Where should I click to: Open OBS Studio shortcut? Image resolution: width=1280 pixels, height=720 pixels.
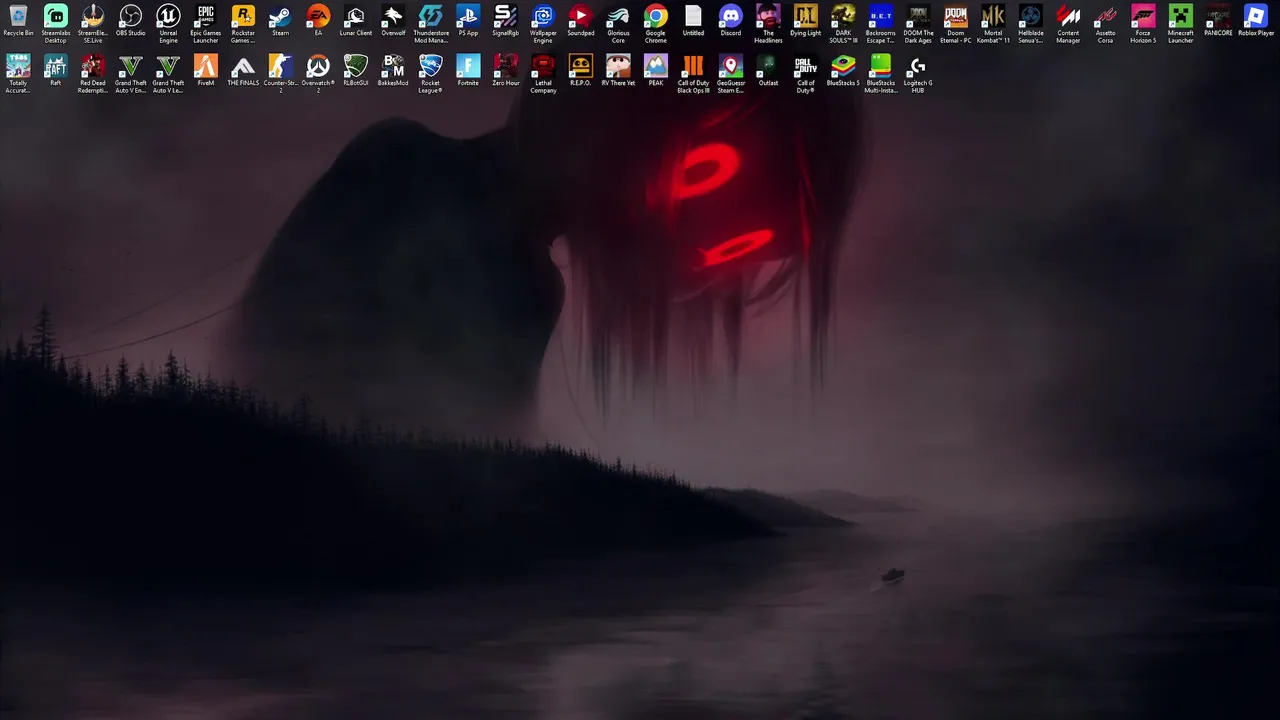[131, 21]
